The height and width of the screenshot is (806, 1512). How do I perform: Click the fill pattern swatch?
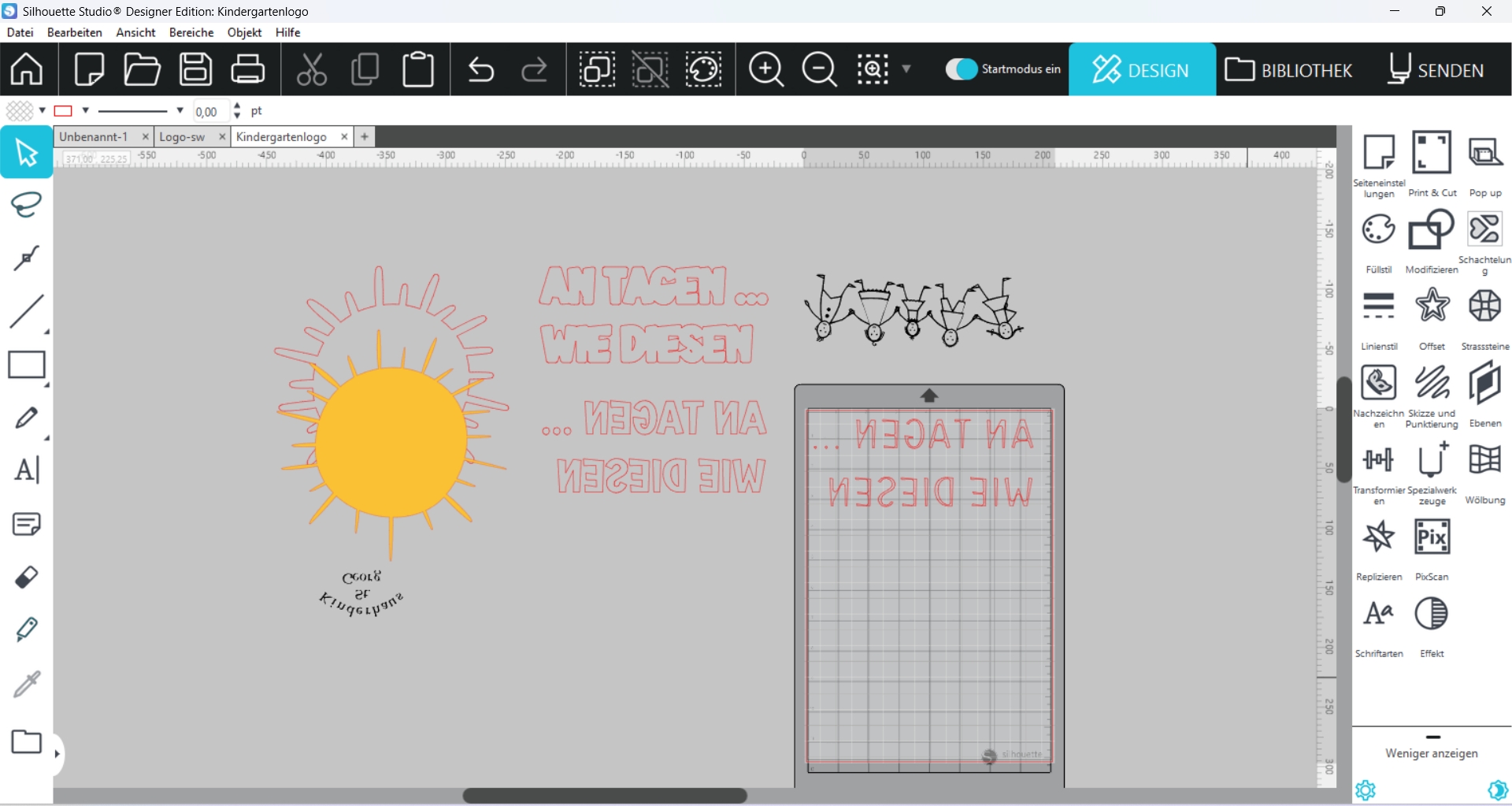point(20,110)
